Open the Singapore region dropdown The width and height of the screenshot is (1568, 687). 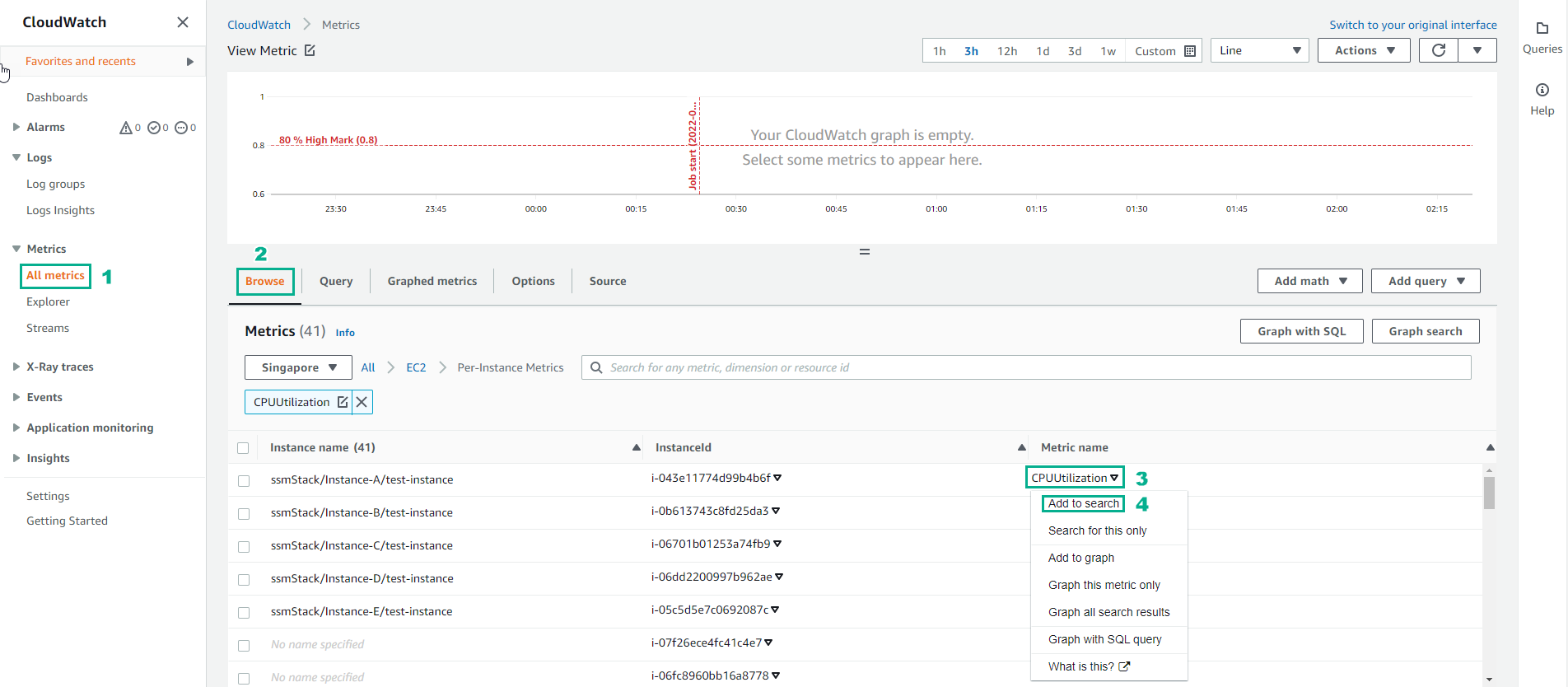(x=298, y=367)
